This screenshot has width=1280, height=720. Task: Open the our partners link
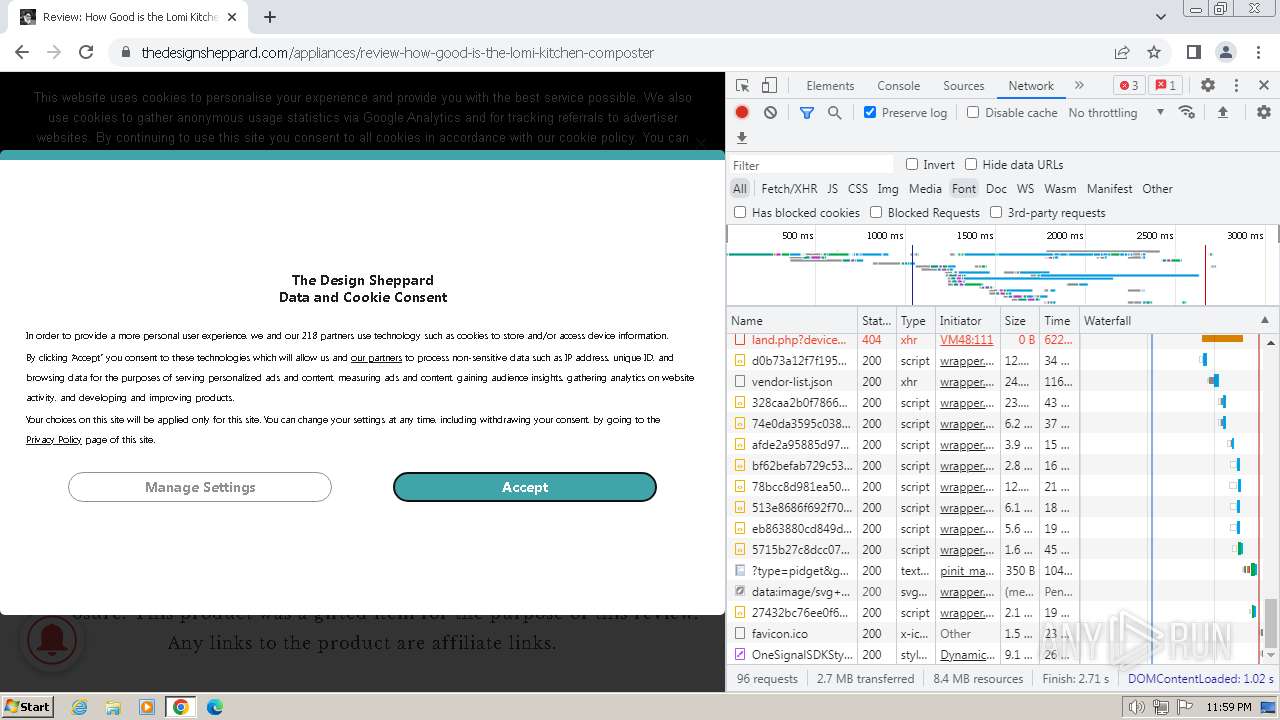[376, 357]
